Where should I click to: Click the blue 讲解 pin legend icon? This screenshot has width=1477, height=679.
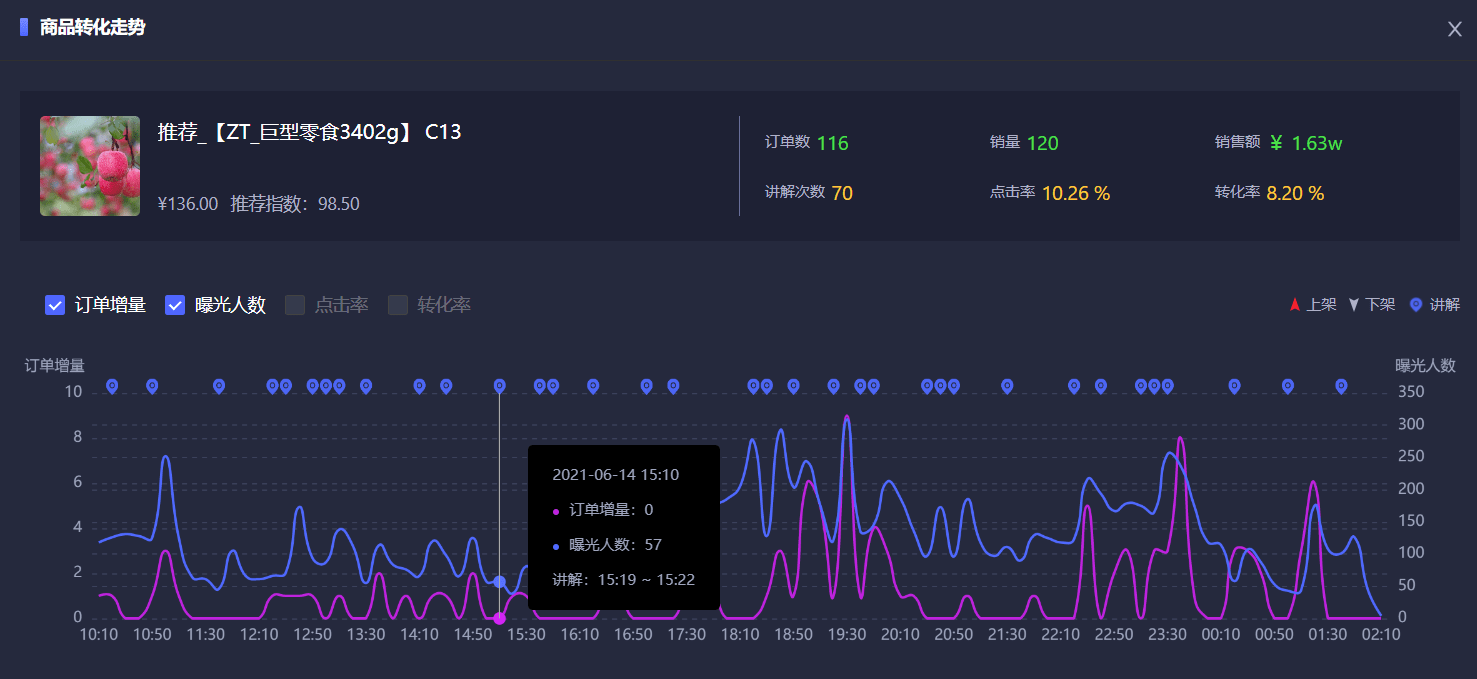[x=1415, y=305]
